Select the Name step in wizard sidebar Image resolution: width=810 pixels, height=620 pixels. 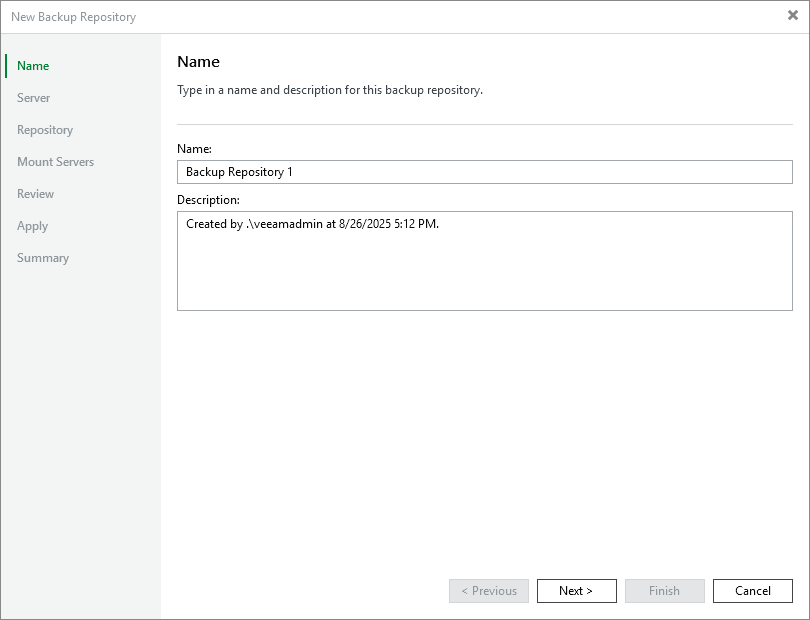(x=33, y=66)
